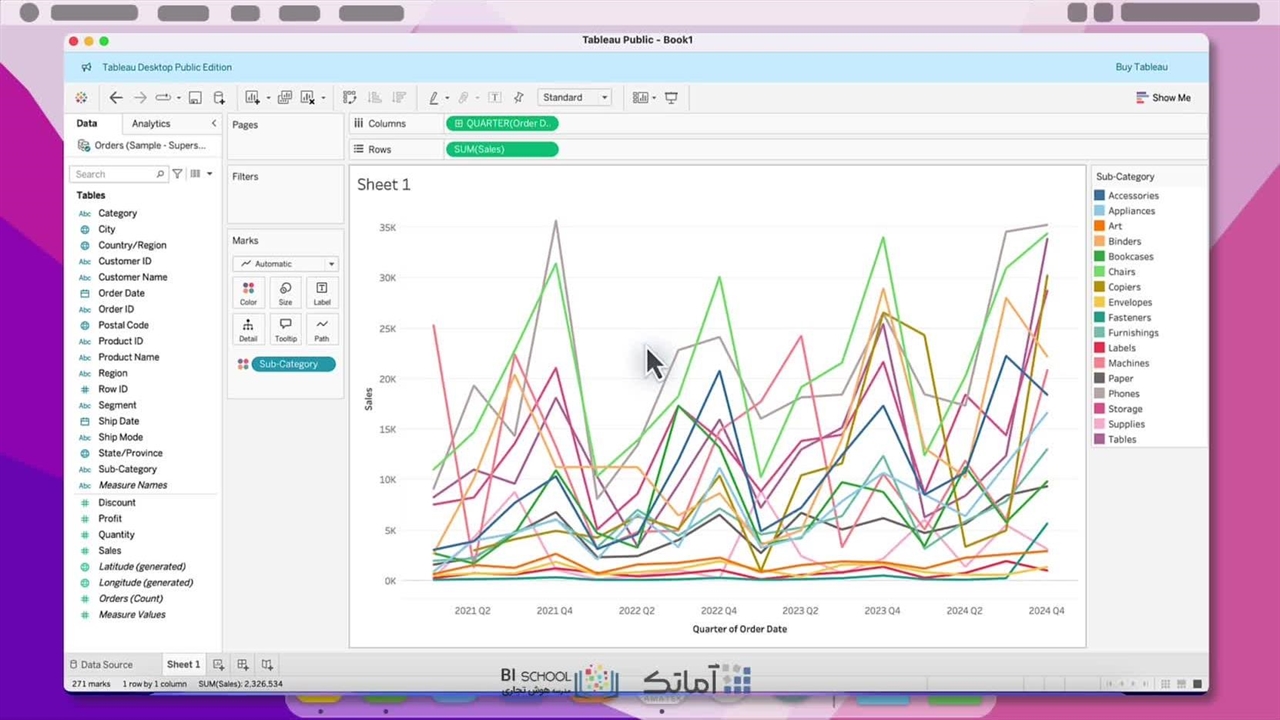
Task: Switch to the Analytics tab
Action: pos(151,124)
